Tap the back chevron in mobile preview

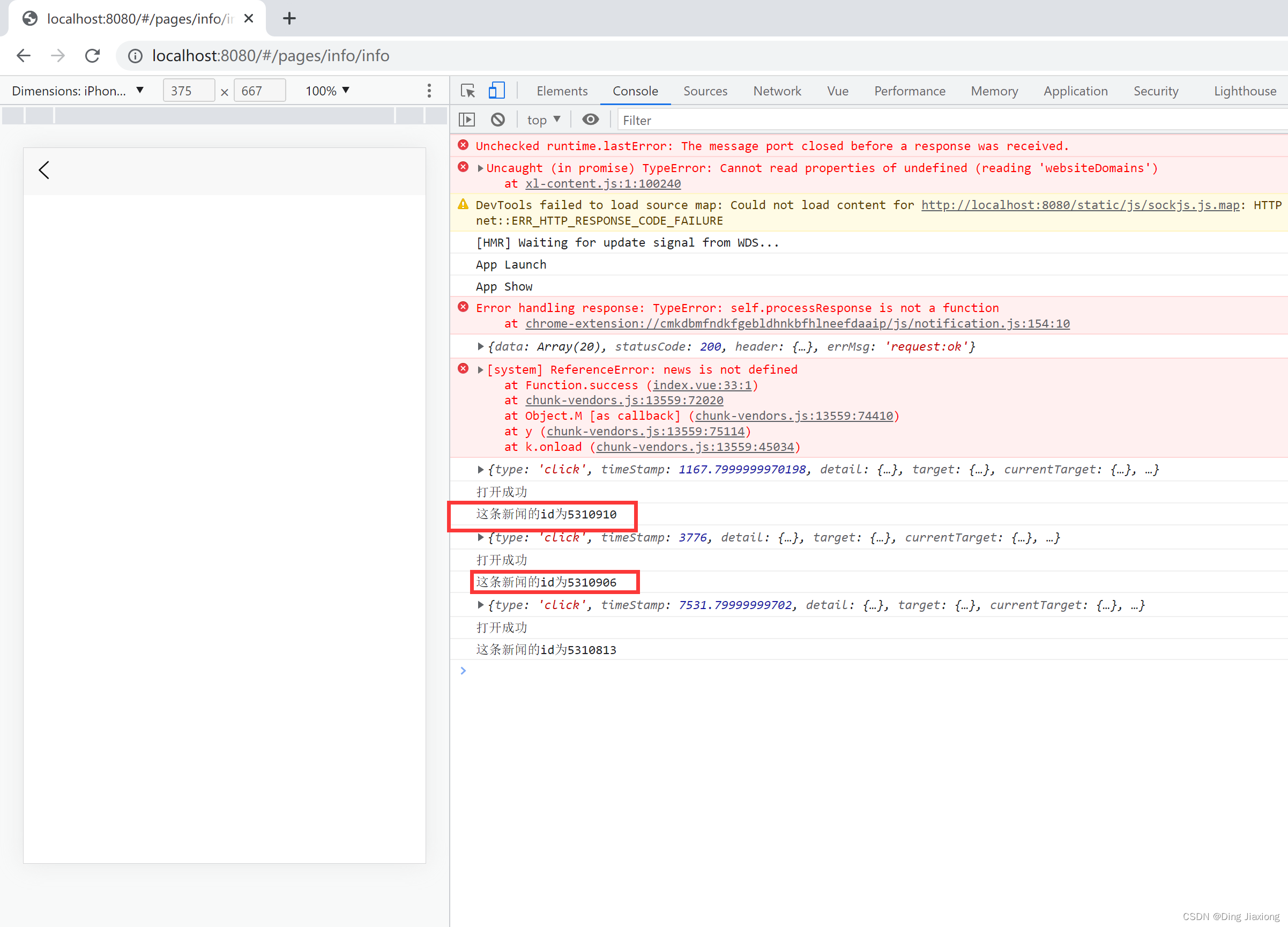click(44, 170)
